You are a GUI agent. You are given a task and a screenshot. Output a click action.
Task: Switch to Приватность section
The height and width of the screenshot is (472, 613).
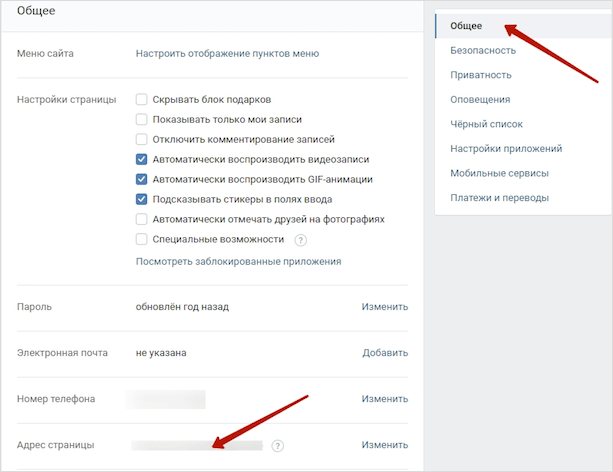[480, 75]
